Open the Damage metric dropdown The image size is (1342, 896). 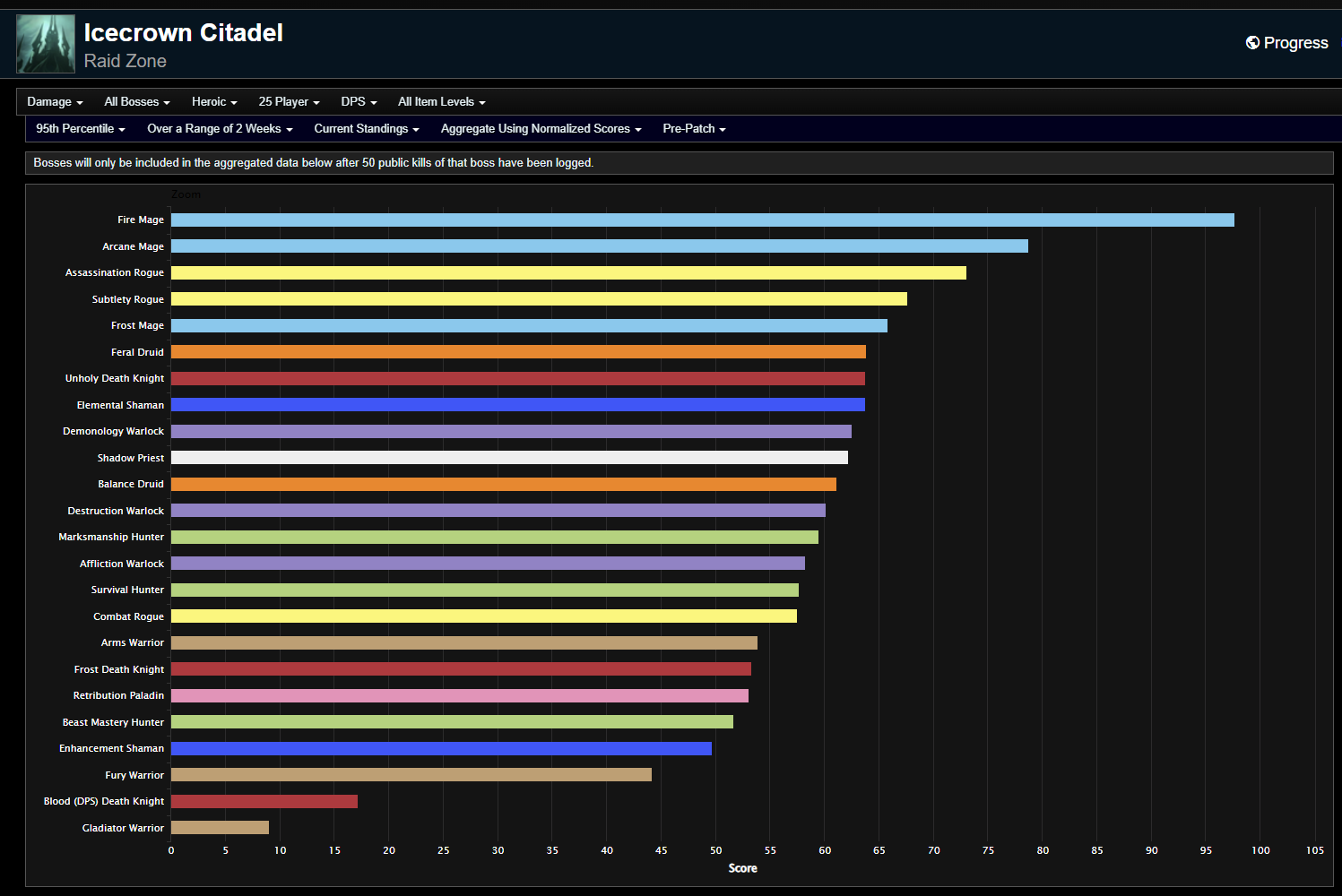[54, 101]
